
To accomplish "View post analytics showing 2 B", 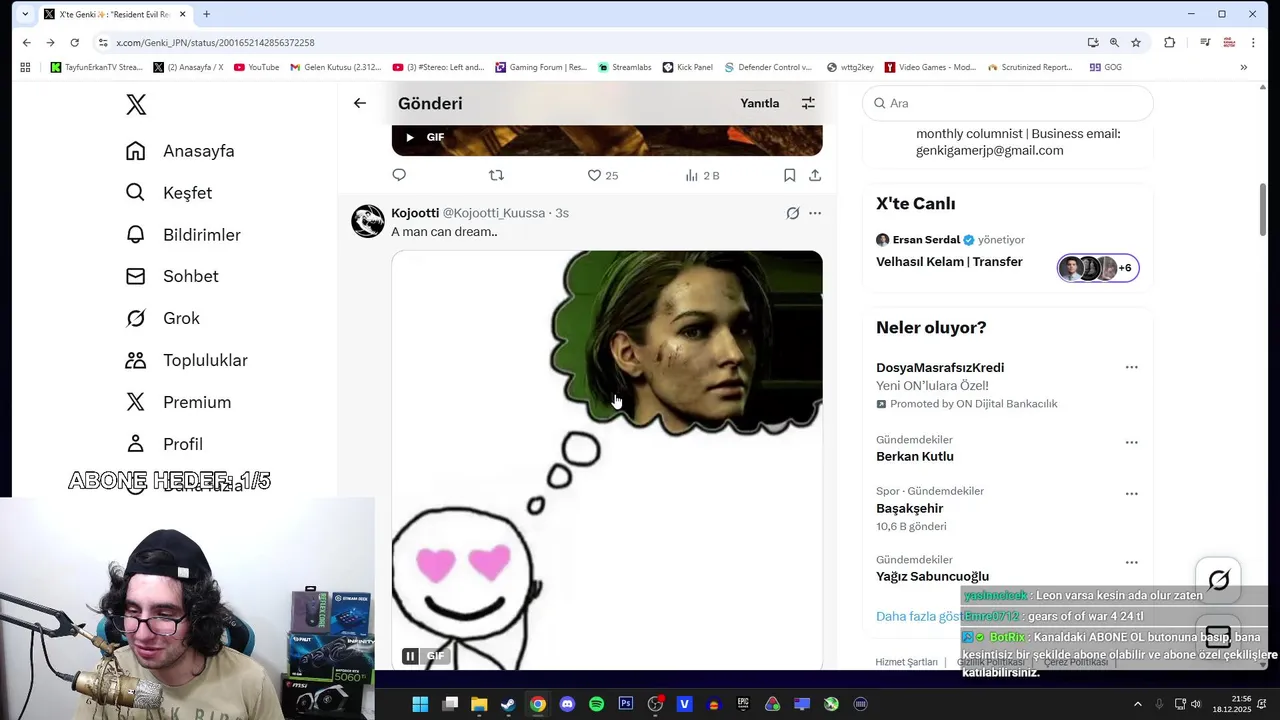I will pos(702,175).
